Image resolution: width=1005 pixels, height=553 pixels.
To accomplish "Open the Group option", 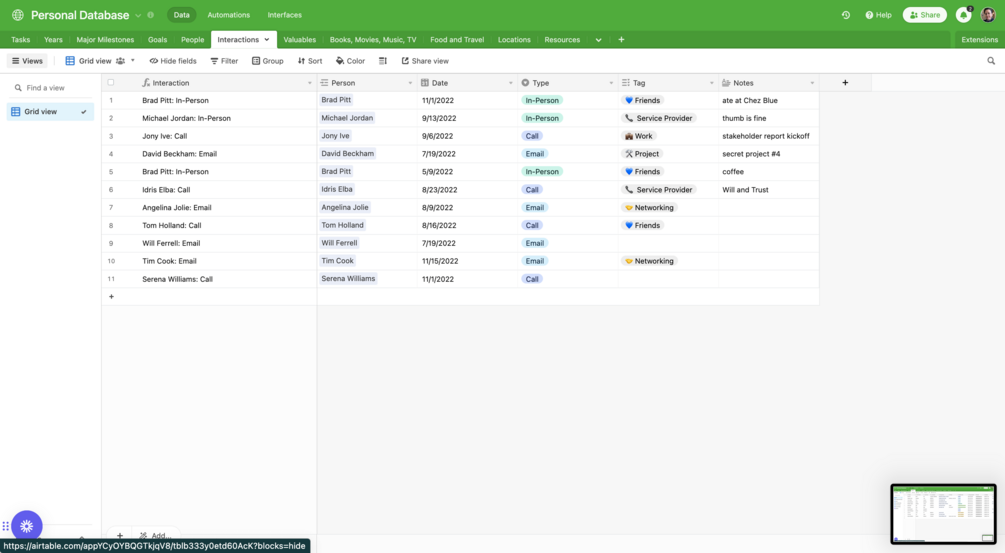I will tap(267, 61).
